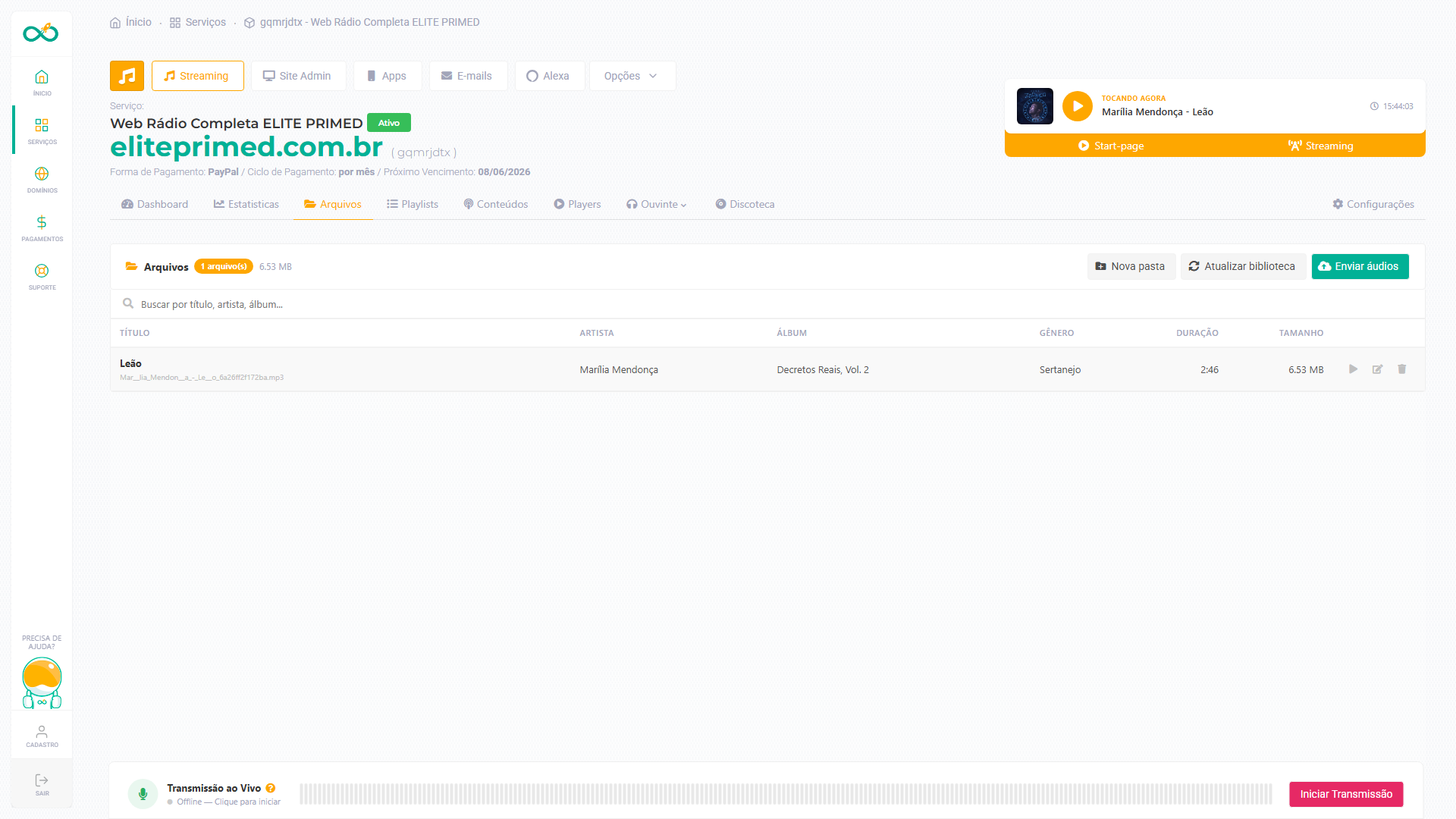Screen dimensions: 1456x819
Task: Click album cell Decretos Reais, Vol. 2
Action: tap(823, 369)
